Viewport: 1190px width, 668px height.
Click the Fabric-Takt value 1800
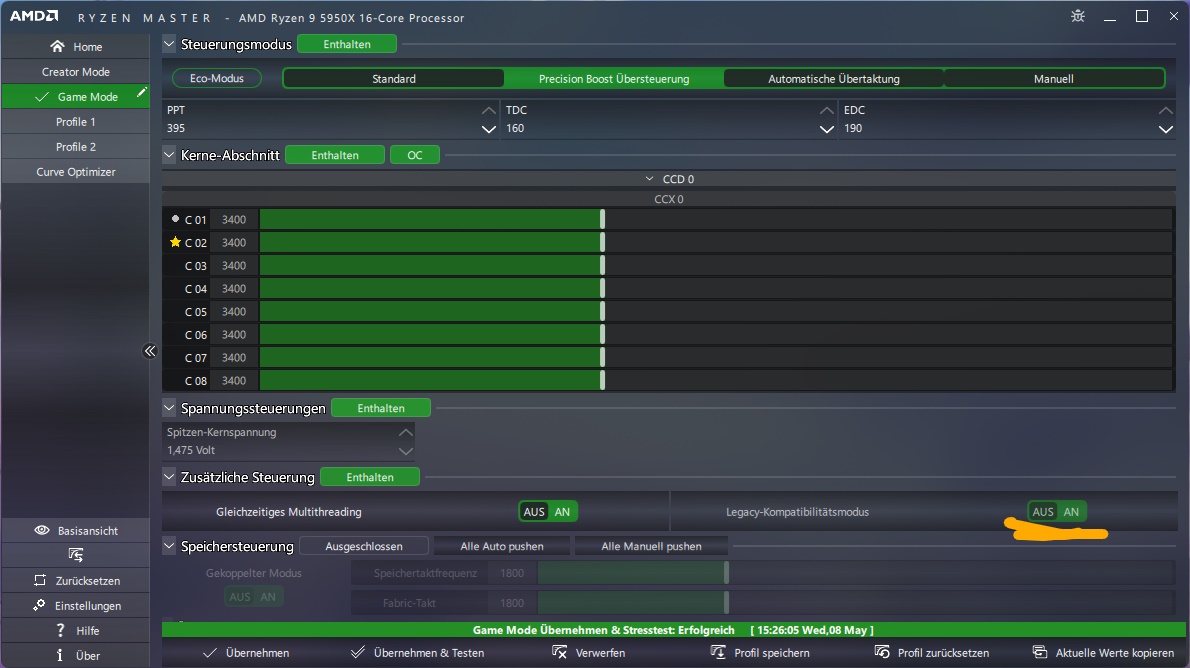512,603
